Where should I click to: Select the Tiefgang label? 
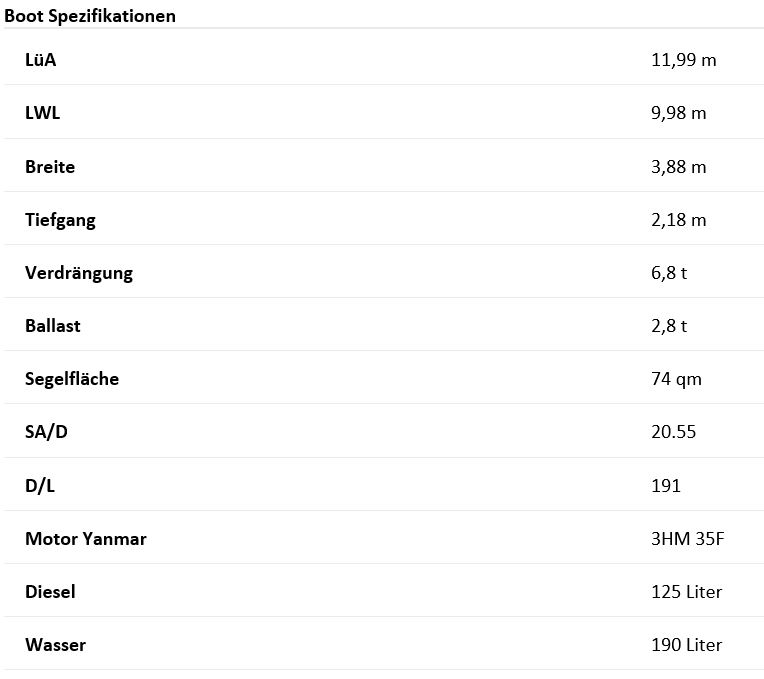pos(60,220)
